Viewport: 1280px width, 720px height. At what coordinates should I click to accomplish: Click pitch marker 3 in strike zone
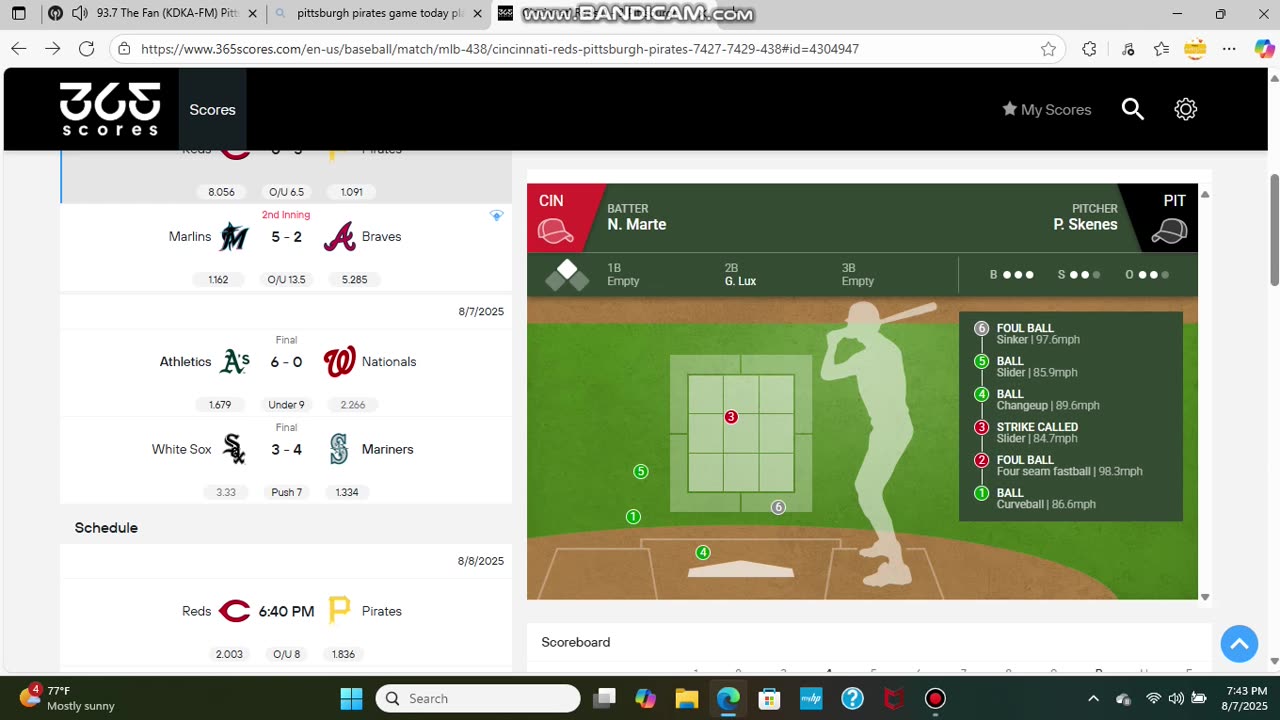click(x=731, y=417)
